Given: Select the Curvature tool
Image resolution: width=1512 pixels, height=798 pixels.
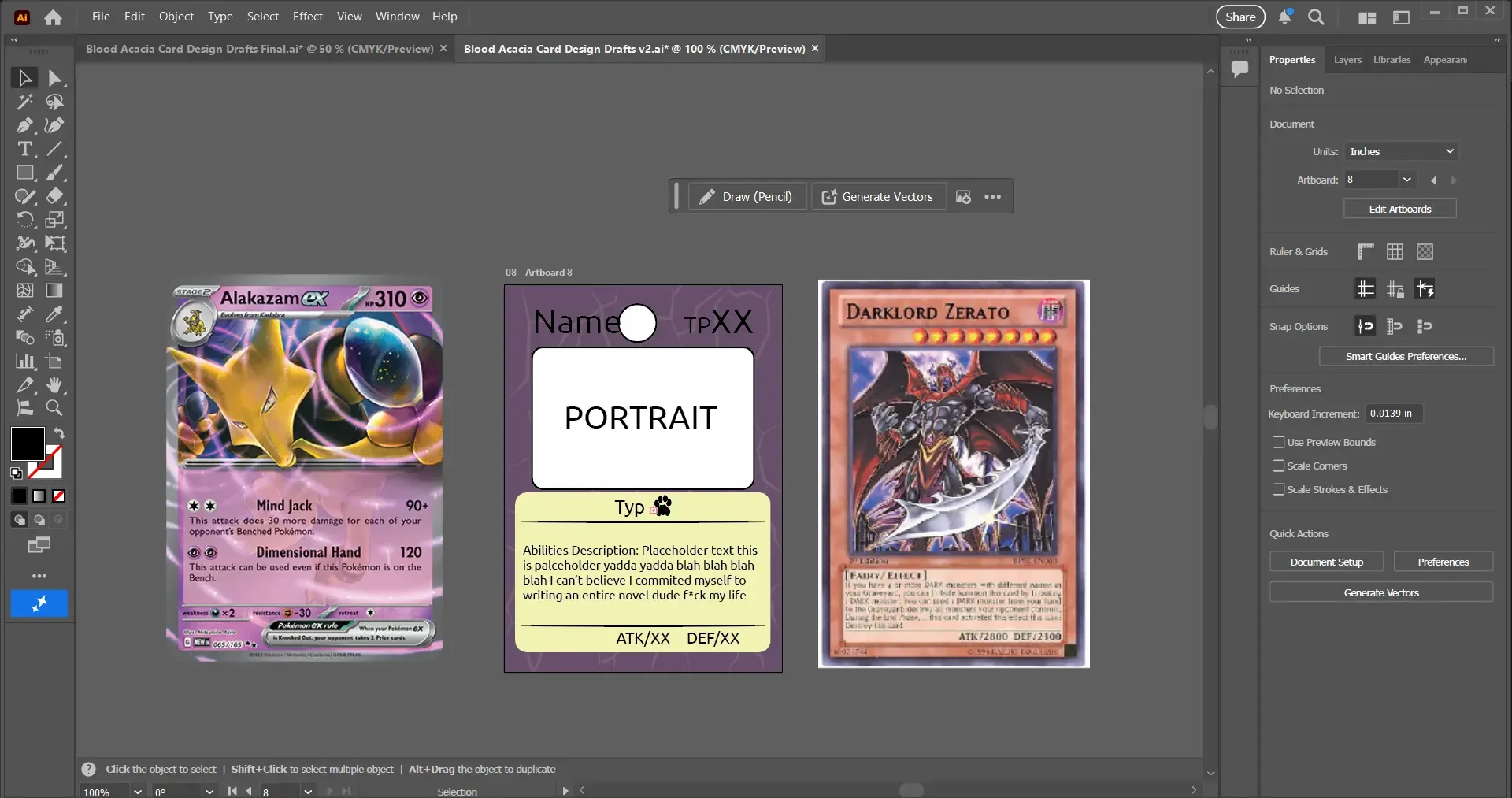Looking at the screenshot, I should pos(54,125).
